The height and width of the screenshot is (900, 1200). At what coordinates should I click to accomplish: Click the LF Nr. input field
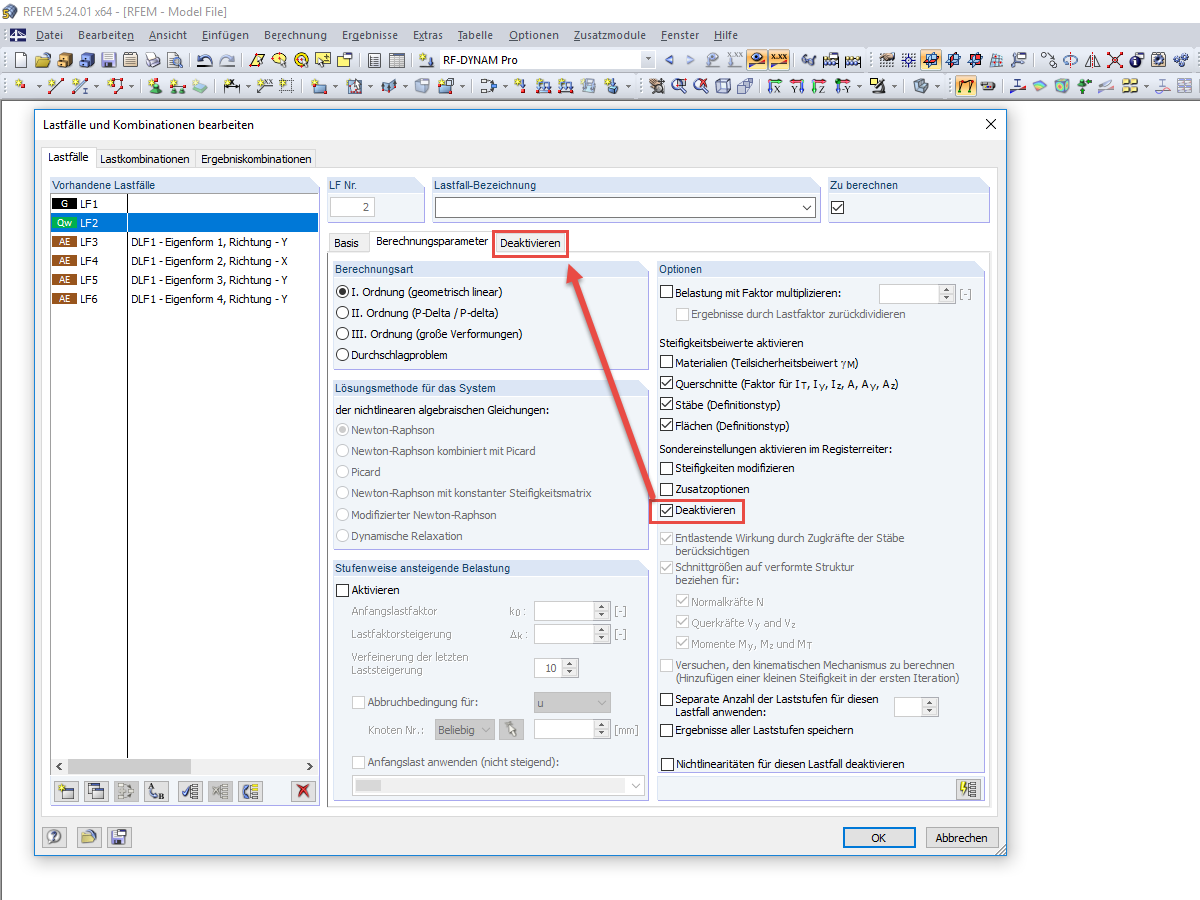point(351,207)
